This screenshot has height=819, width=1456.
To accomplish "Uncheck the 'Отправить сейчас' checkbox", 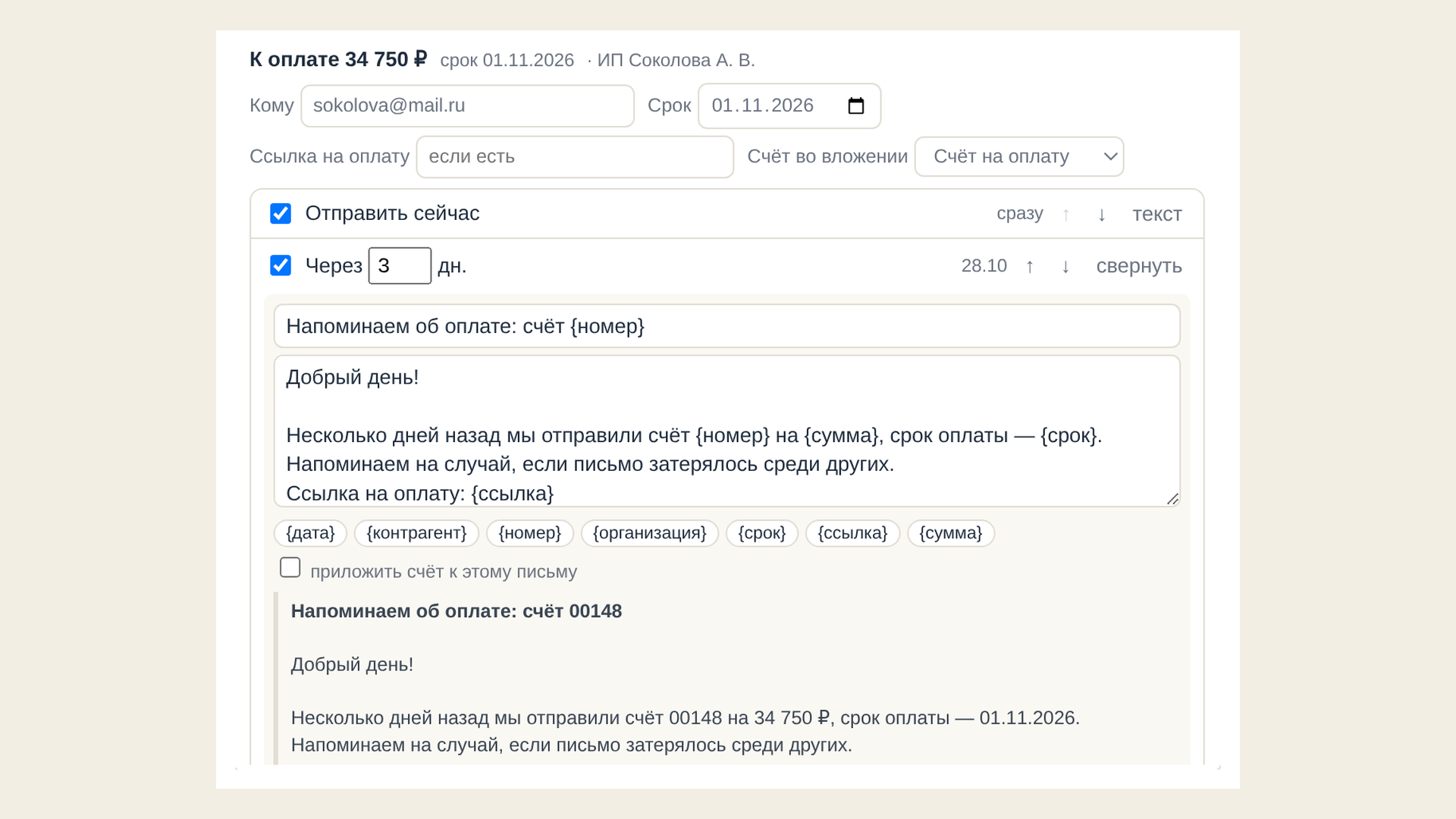I will 281,214.
